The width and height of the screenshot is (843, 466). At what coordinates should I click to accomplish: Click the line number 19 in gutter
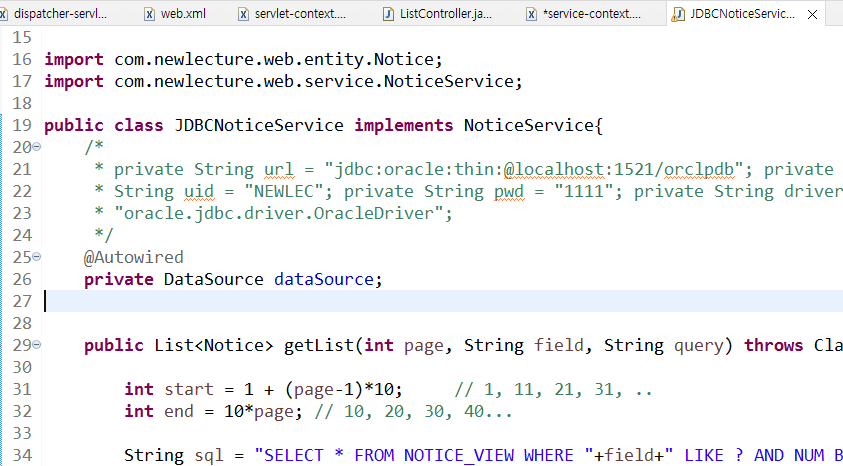pyautogui.click(x=22, y=125)
